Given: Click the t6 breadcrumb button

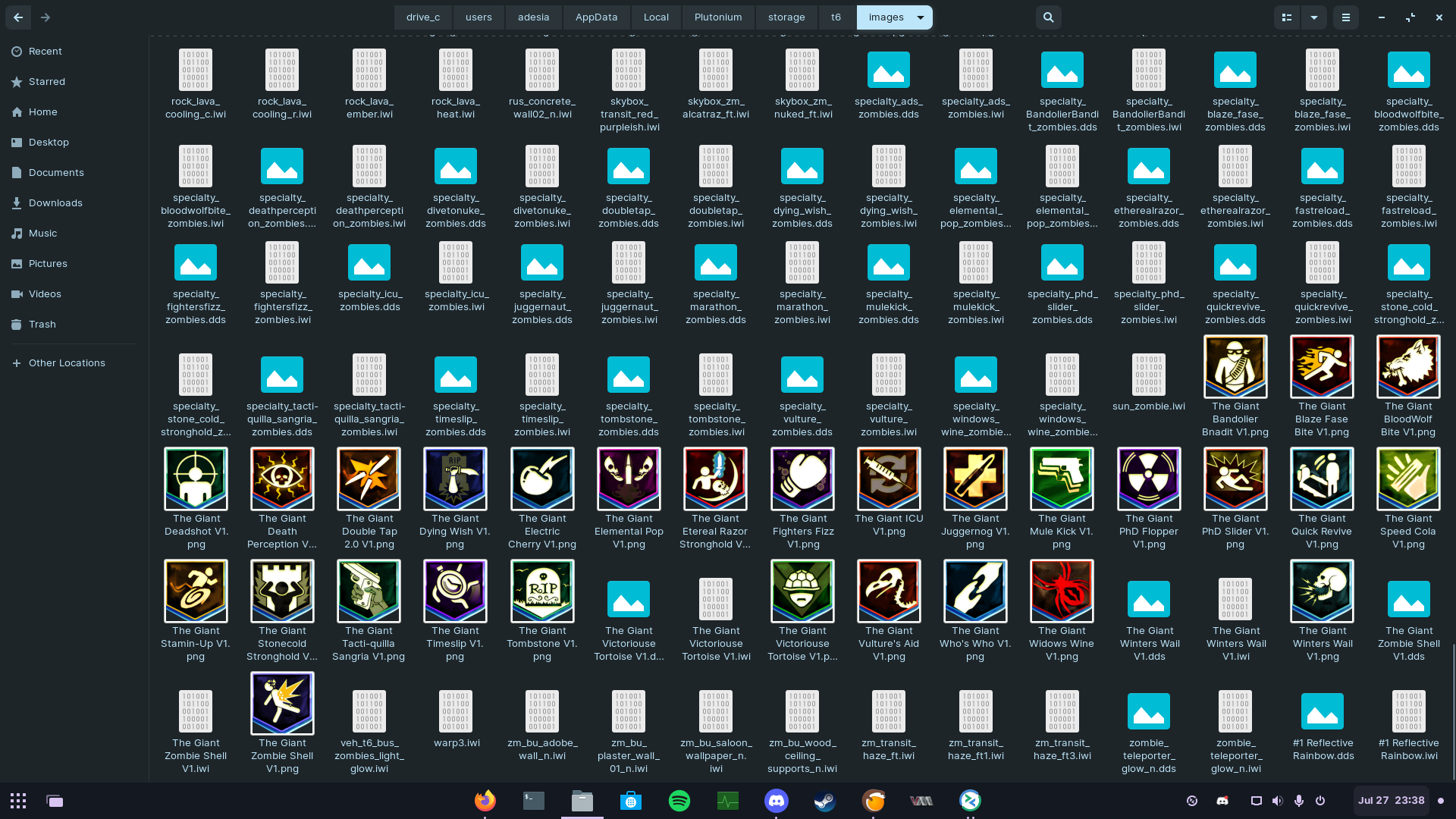Looking at the screenshot, I should point(836,17).
